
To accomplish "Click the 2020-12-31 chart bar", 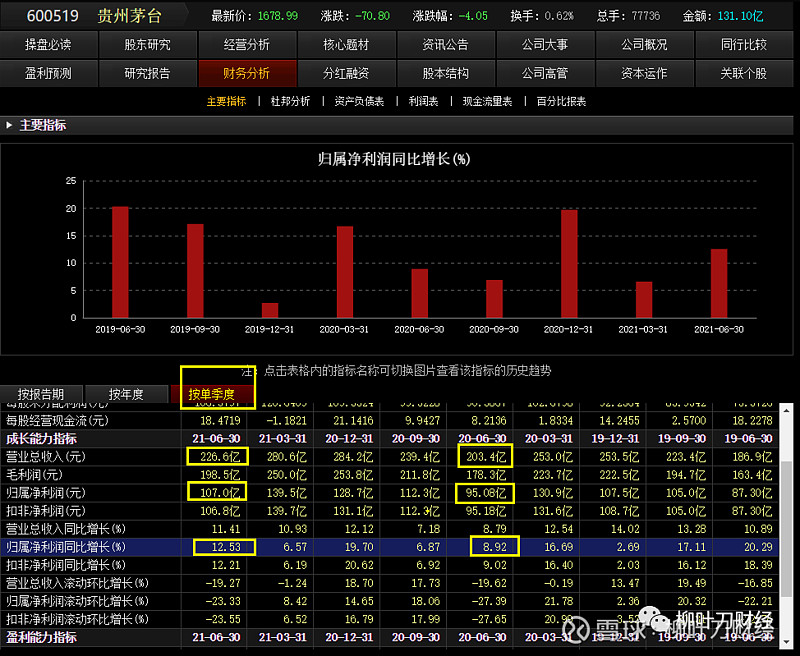I will (x=569, y=264).
